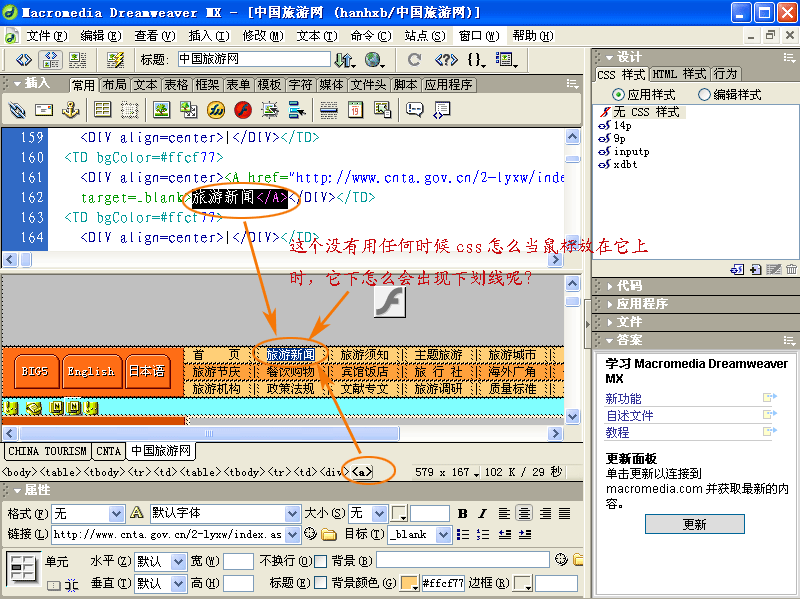Select the 编辑样式 radio button
The width and height of the screenshot is (800, 600).
(704, 94)
